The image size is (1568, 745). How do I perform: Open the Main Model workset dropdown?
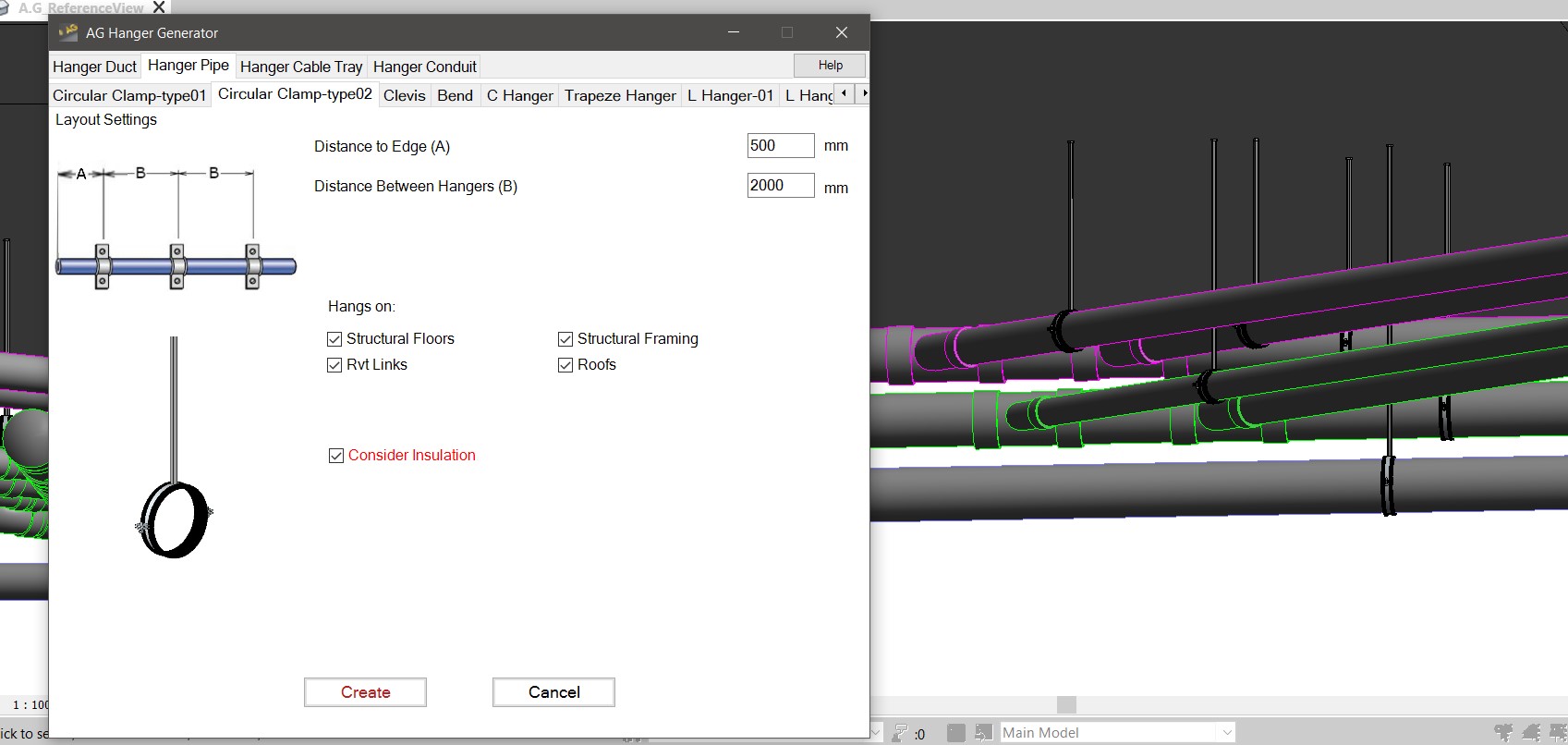(1118, 733)
